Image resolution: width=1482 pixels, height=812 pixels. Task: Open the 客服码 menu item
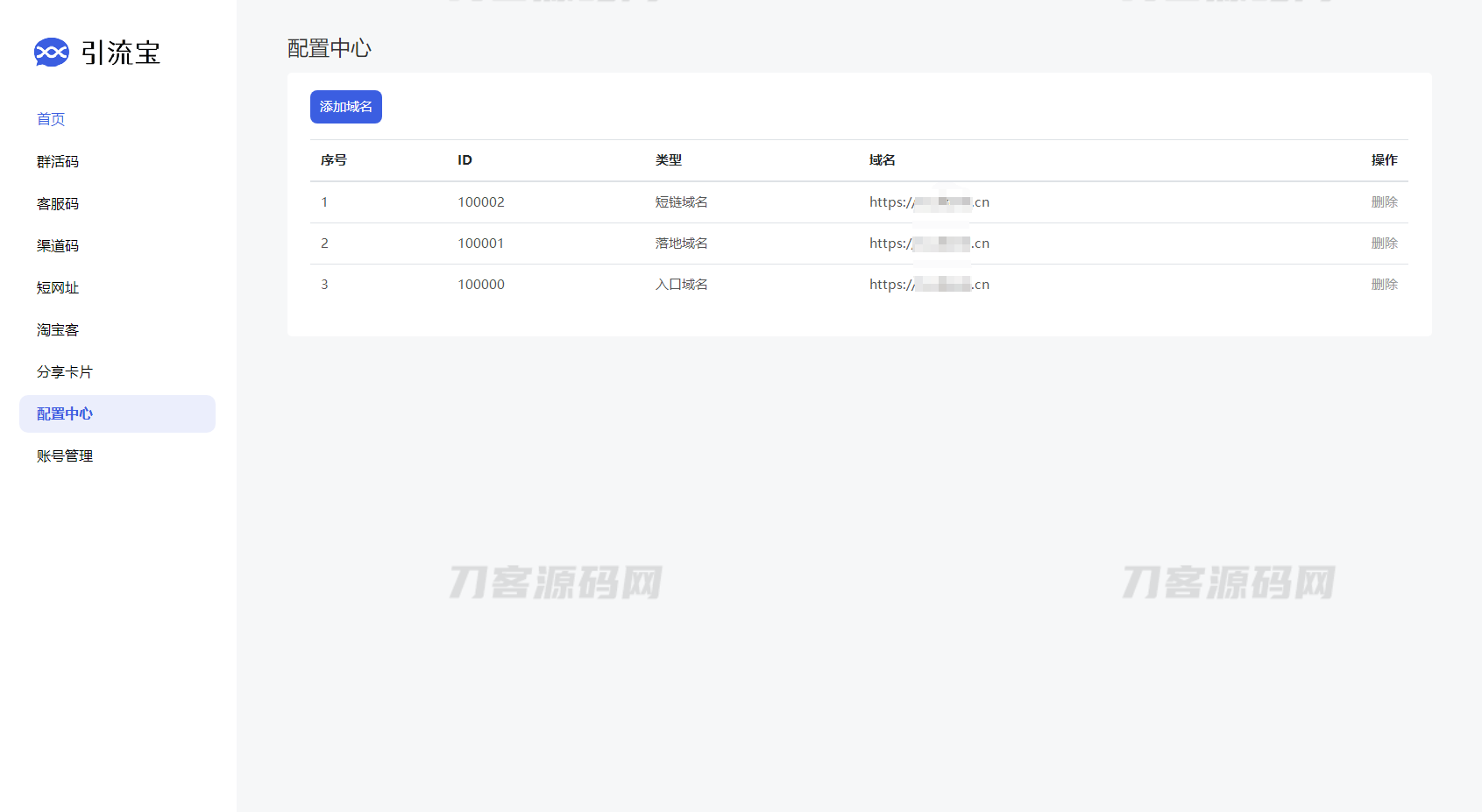(x=58, y=204)
